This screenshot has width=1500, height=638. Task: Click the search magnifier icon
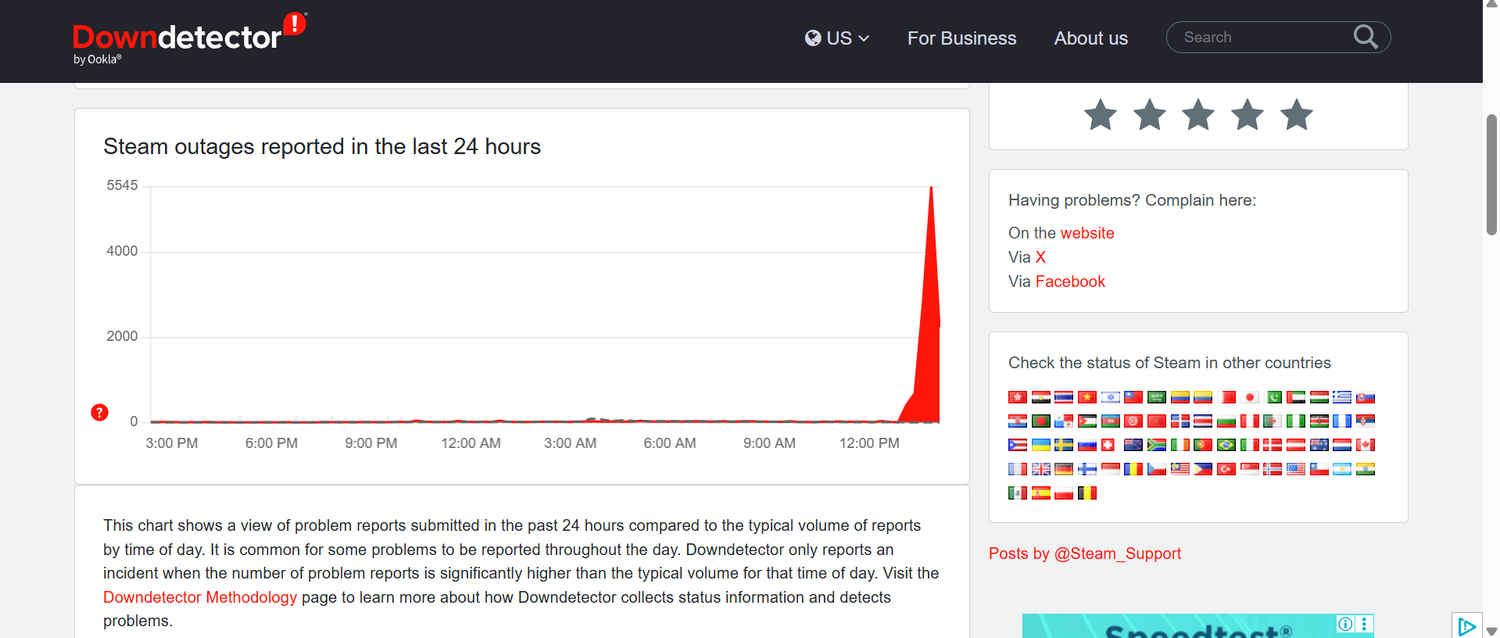click(x=1365, y=37)
